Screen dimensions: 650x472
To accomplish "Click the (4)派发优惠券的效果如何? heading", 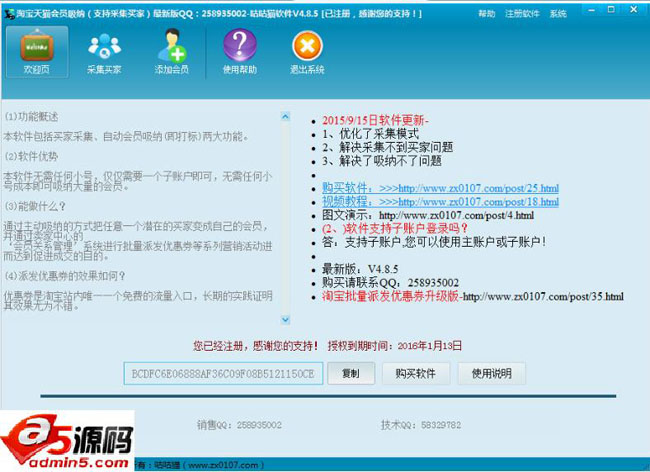I will point(65,276).
